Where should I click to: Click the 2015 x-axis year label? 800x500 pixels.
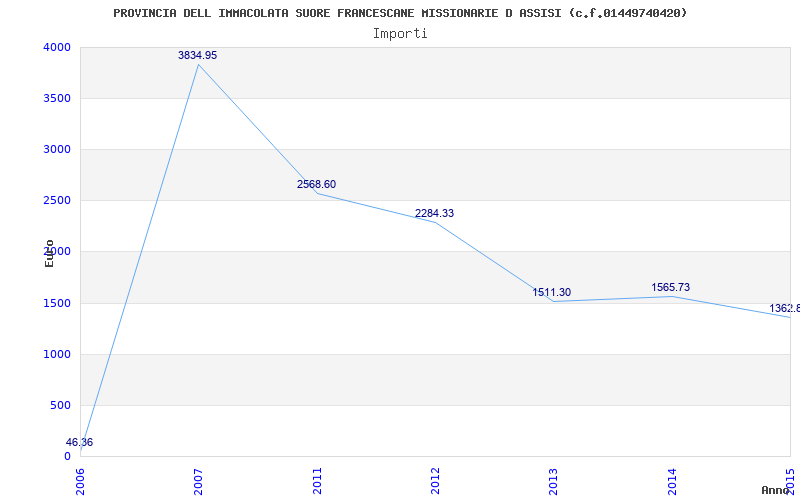coord(790,481)
